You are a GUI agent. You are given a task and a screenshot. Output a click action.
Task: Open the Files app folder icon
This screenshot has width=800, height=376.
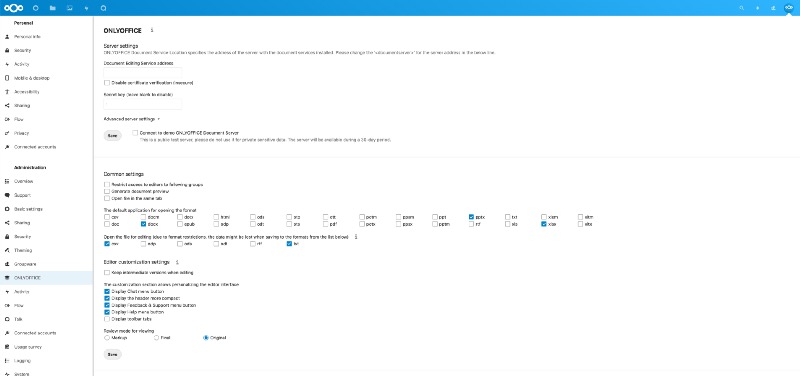point(53,8)
